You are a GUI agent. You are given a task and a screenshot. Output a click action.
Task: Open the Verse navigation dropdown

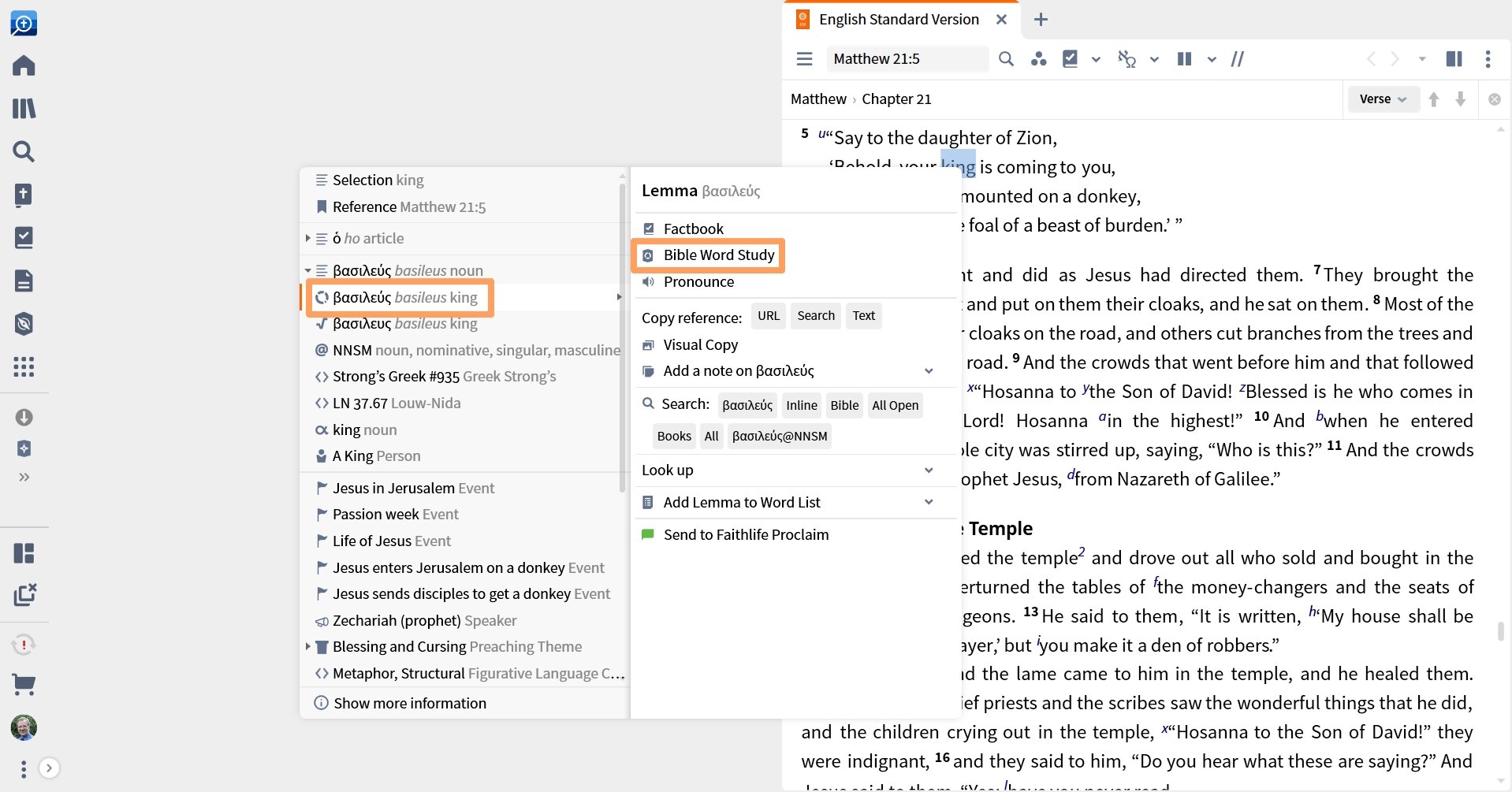pyautogui.click(x=1383, y=99)
